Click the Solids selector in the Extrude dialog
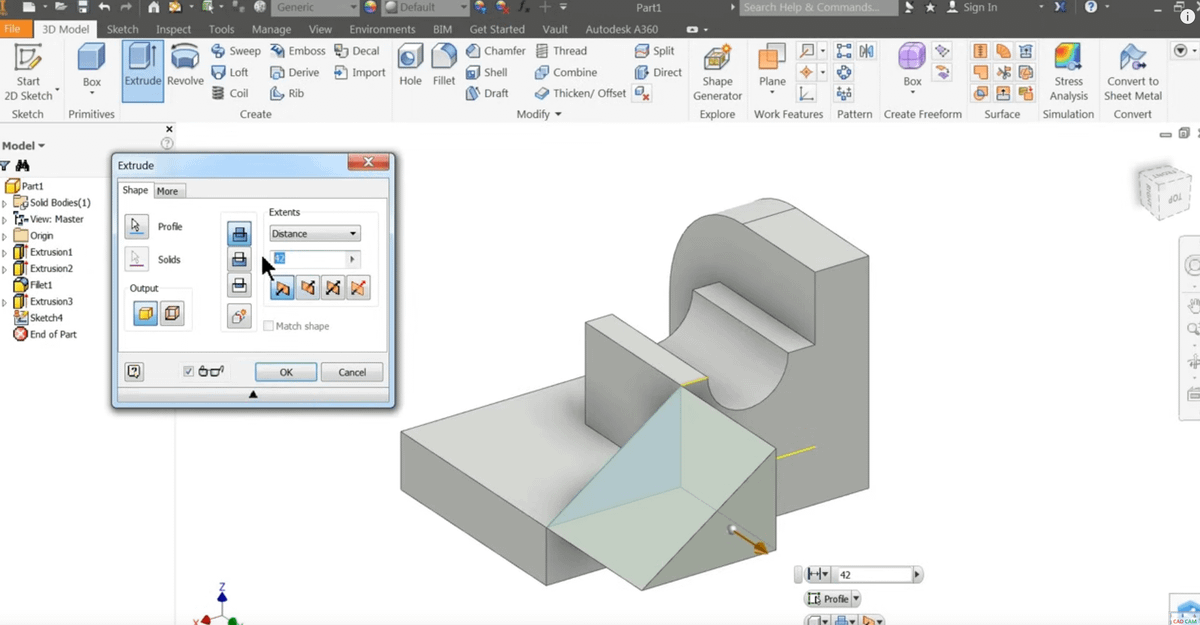This screenshot has height=625, width=1200. pyautogui.click(x=137, y=259)
